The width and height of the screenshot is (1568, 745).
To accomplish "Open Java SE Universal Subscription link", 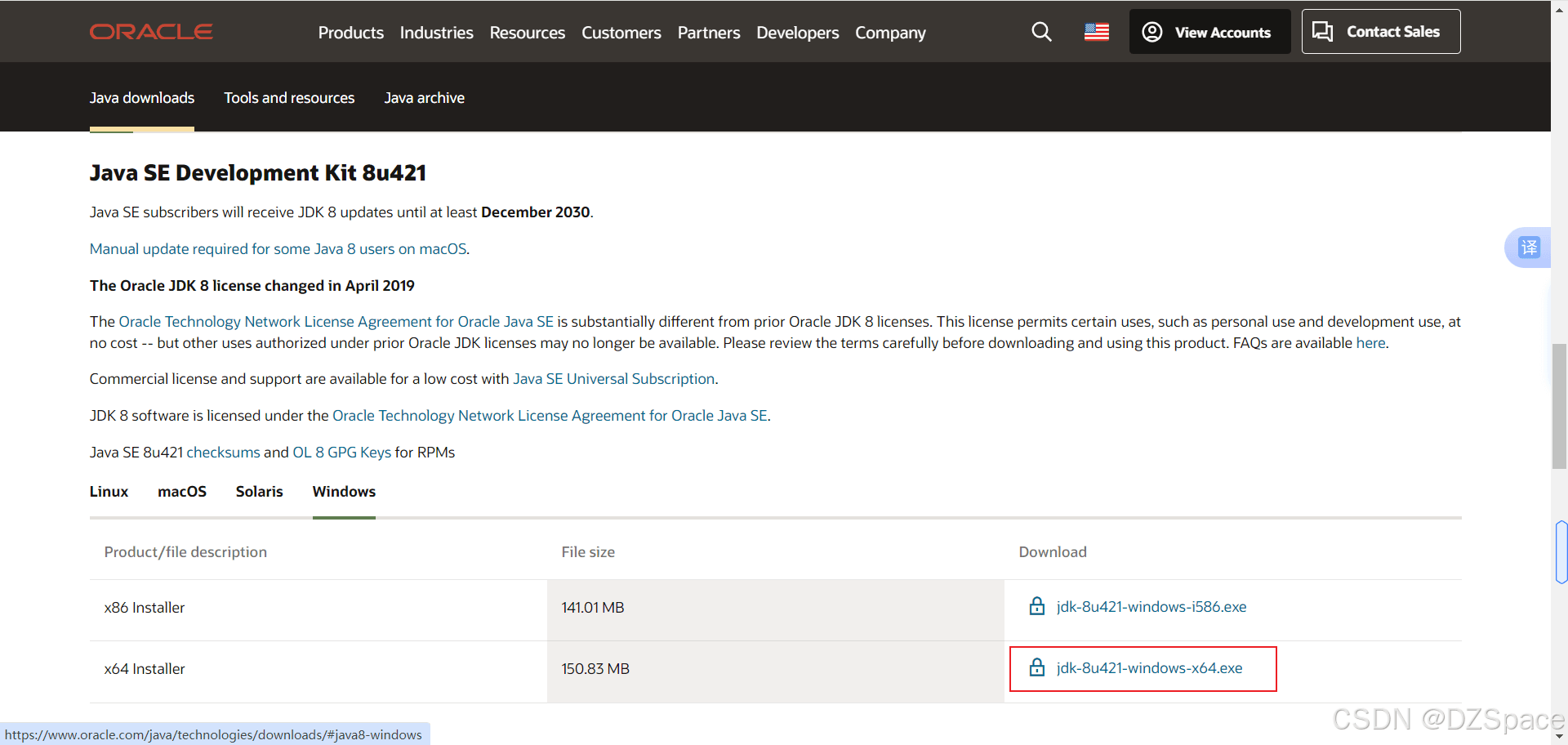I will pos(613,379).
